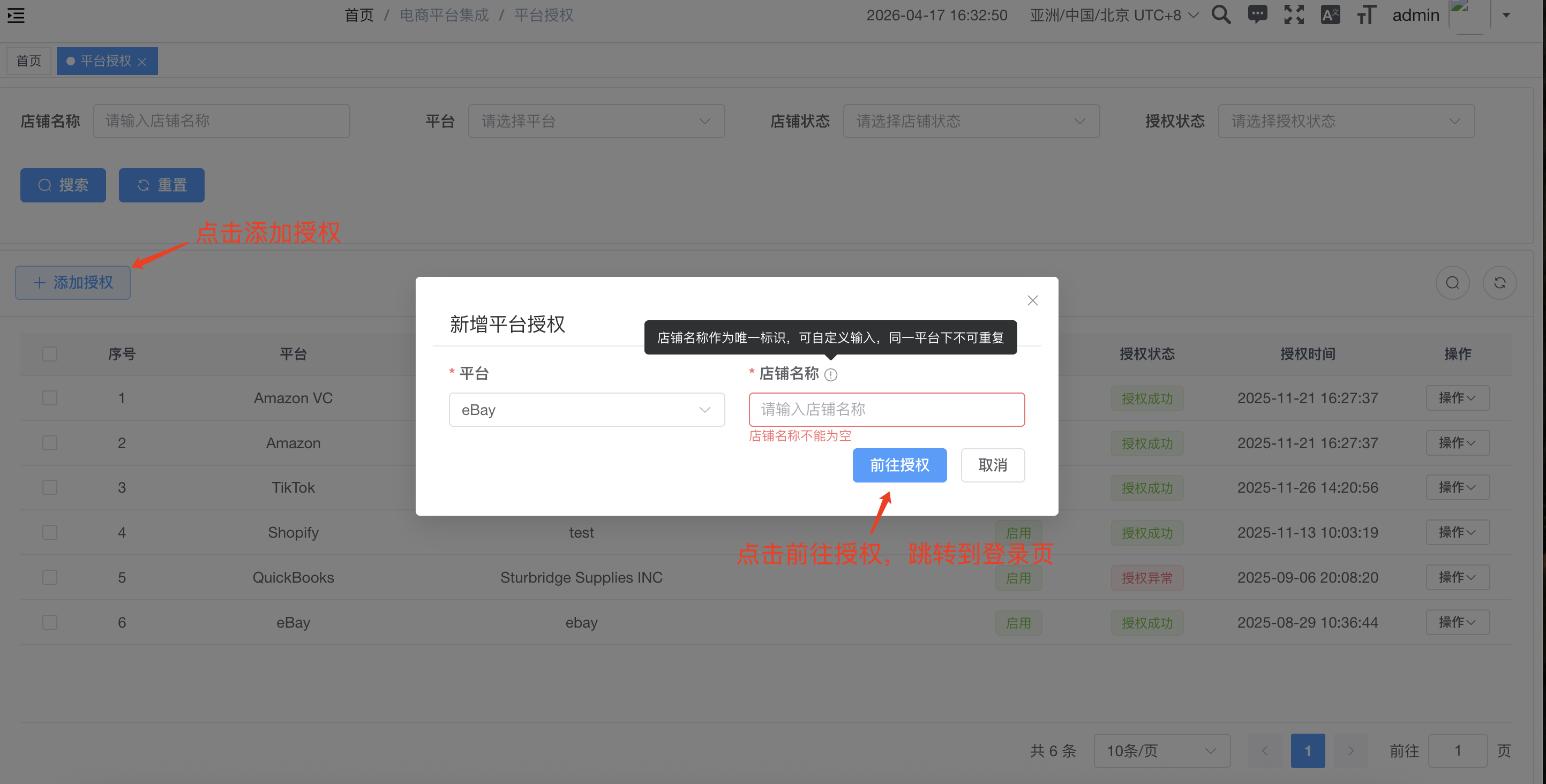
Task: Expand 操作 menu for the Shopify row
Action: [1457, 533]
